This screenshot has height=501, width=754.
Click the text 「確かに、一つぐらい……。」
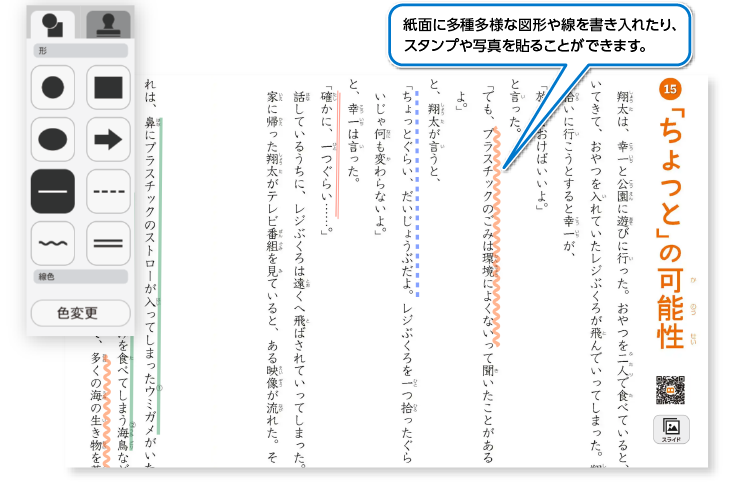click(327, 162)
